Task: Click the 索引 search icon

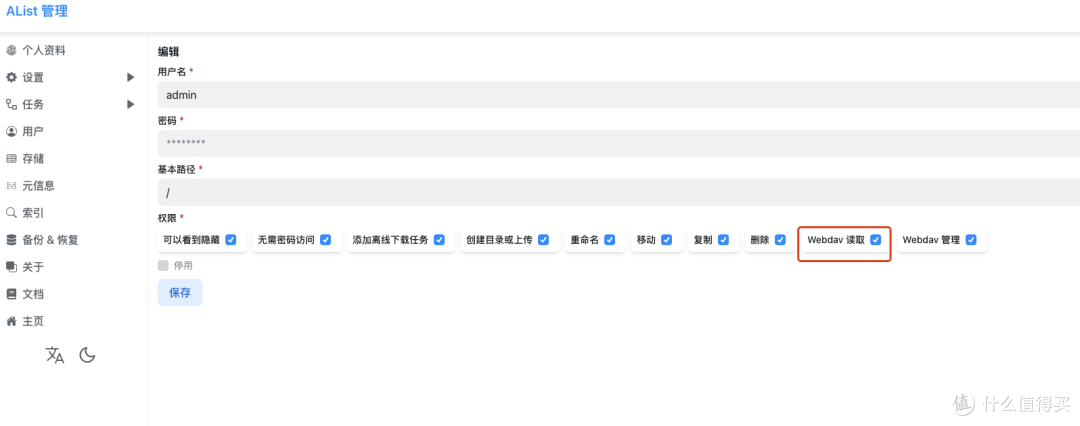Action: [11, 212]
